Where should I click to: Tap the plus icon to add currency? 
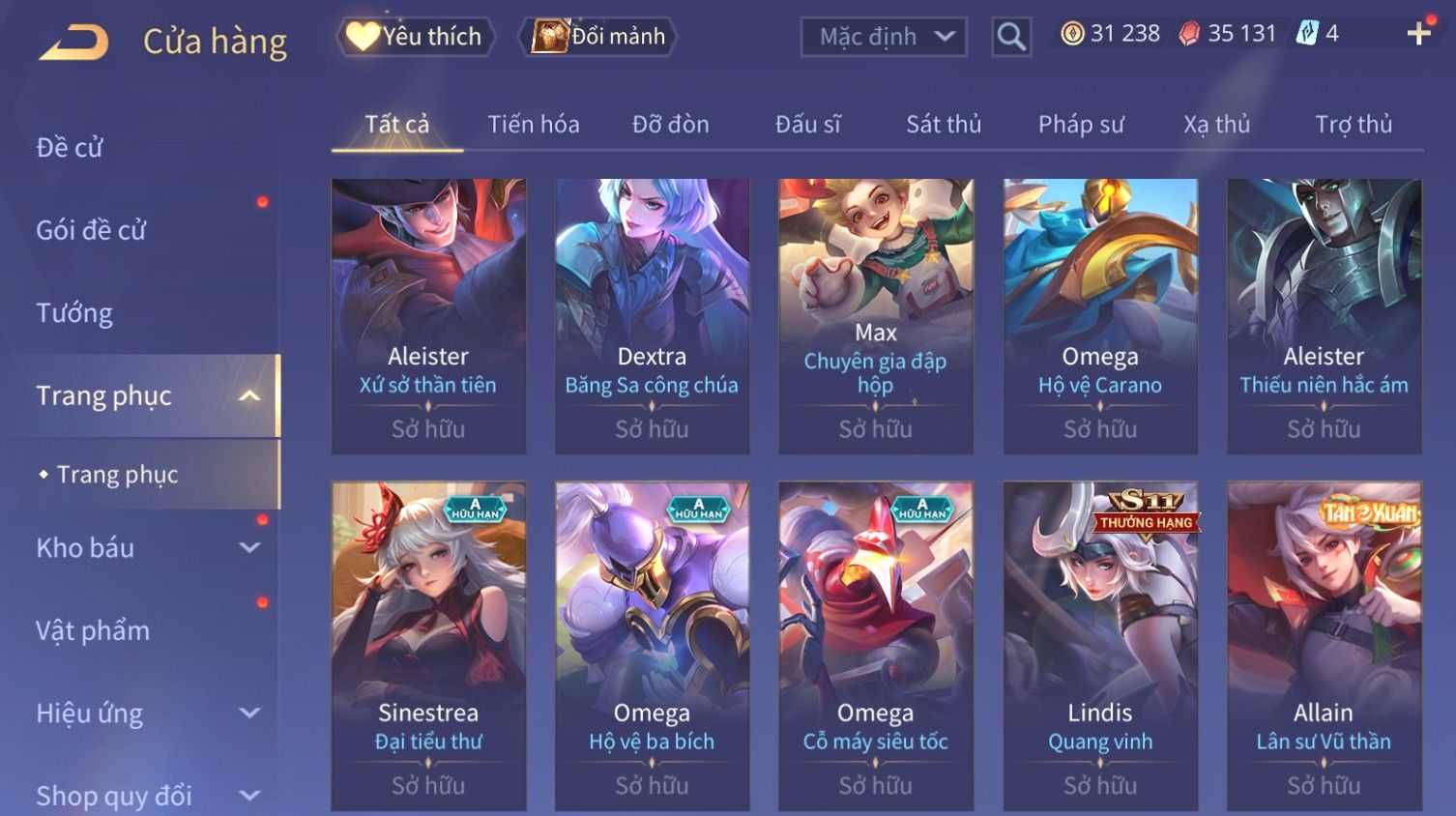[x=1419, y=34]
